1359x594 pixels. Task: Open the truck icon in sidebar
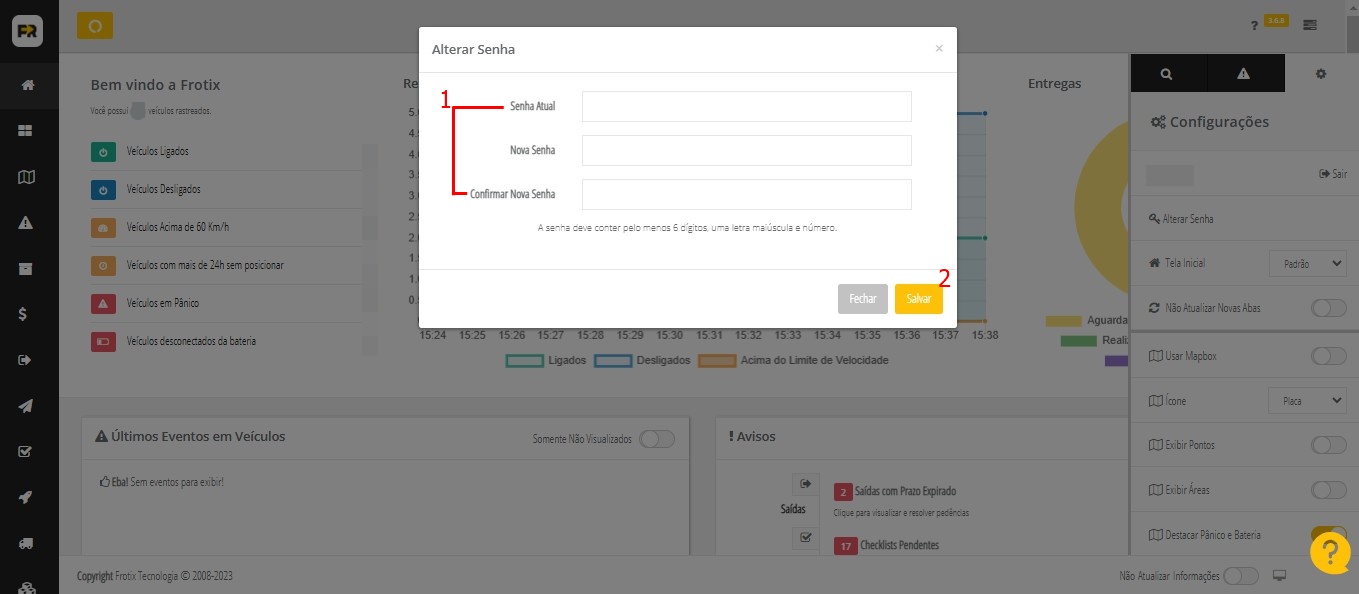pyautogui.click(x=27, y=543)
